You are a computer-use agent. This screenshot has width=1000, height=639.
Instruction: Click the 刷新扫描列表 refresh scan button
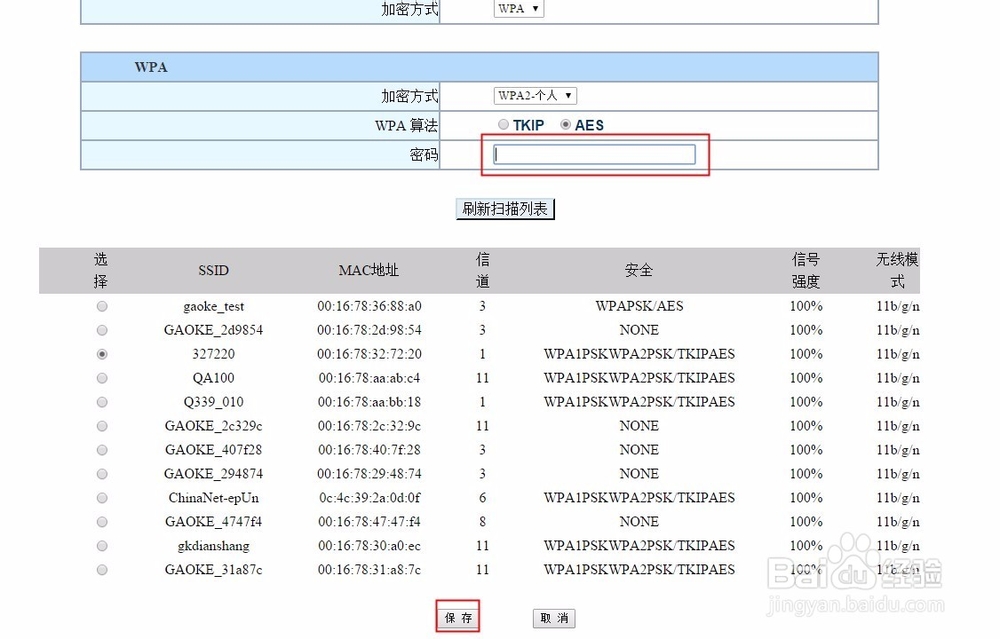[505, 209]
